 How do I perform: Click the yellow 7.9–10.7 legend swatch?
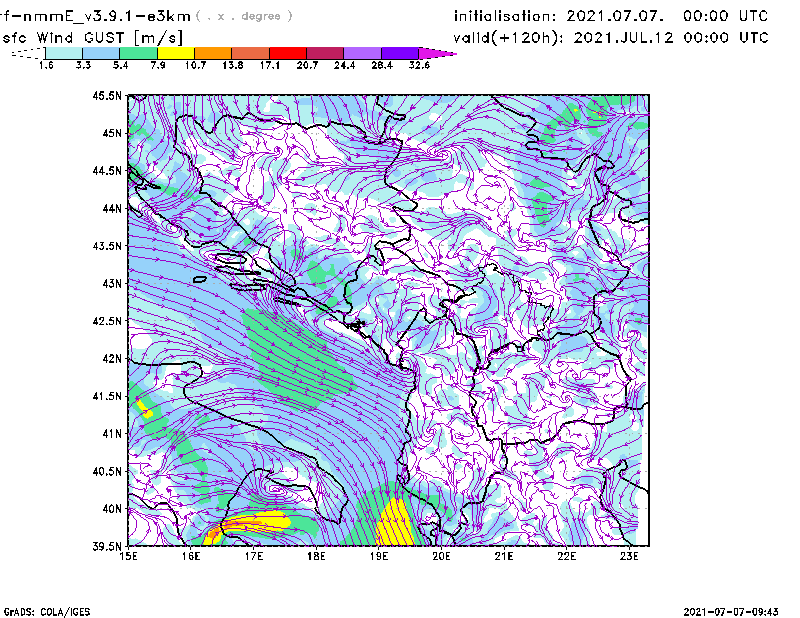(x=176, y=53)
